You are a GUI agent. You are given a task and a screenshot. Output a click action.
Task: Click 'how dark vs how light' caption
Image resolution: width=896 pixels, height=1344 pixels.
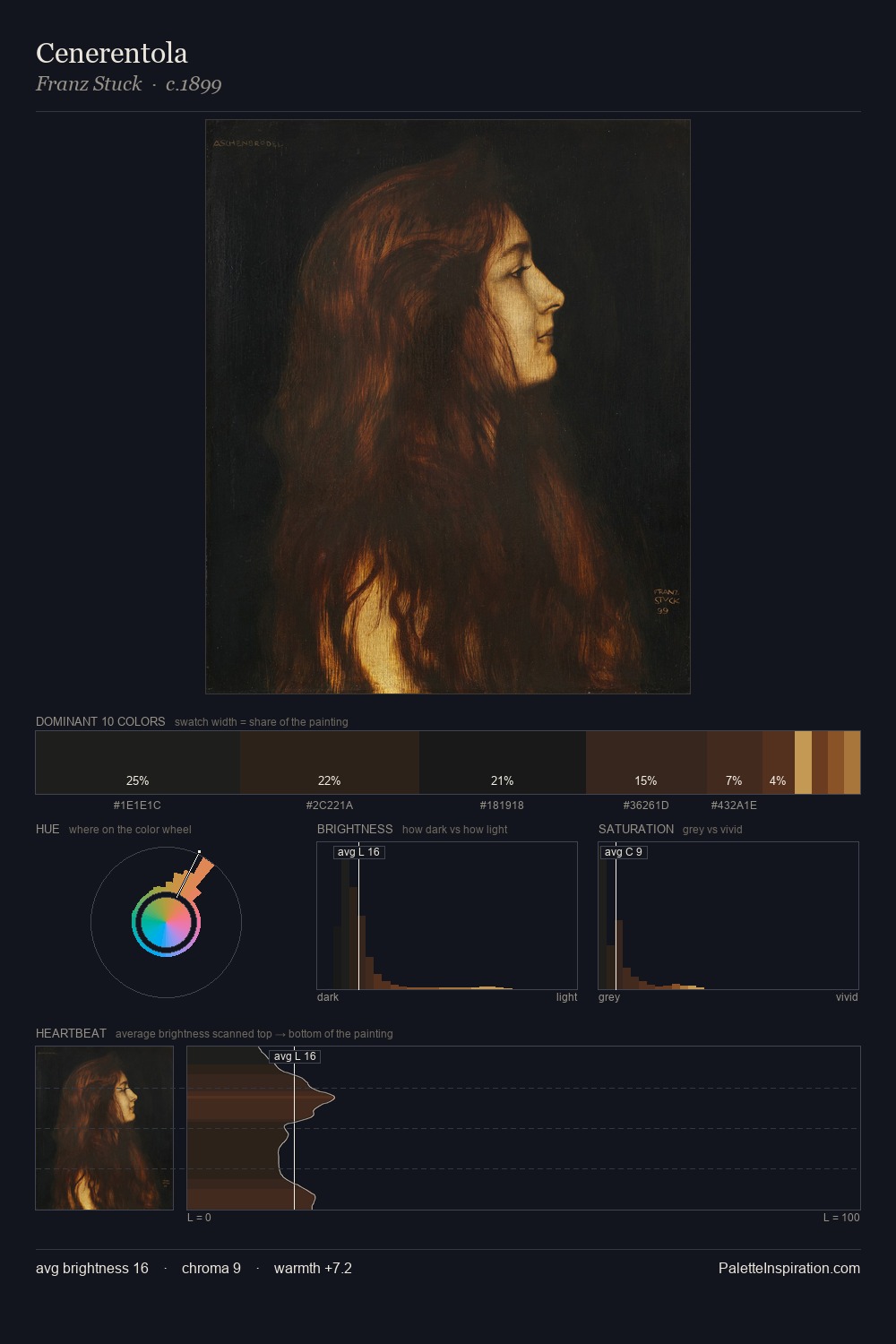(455, 830)
